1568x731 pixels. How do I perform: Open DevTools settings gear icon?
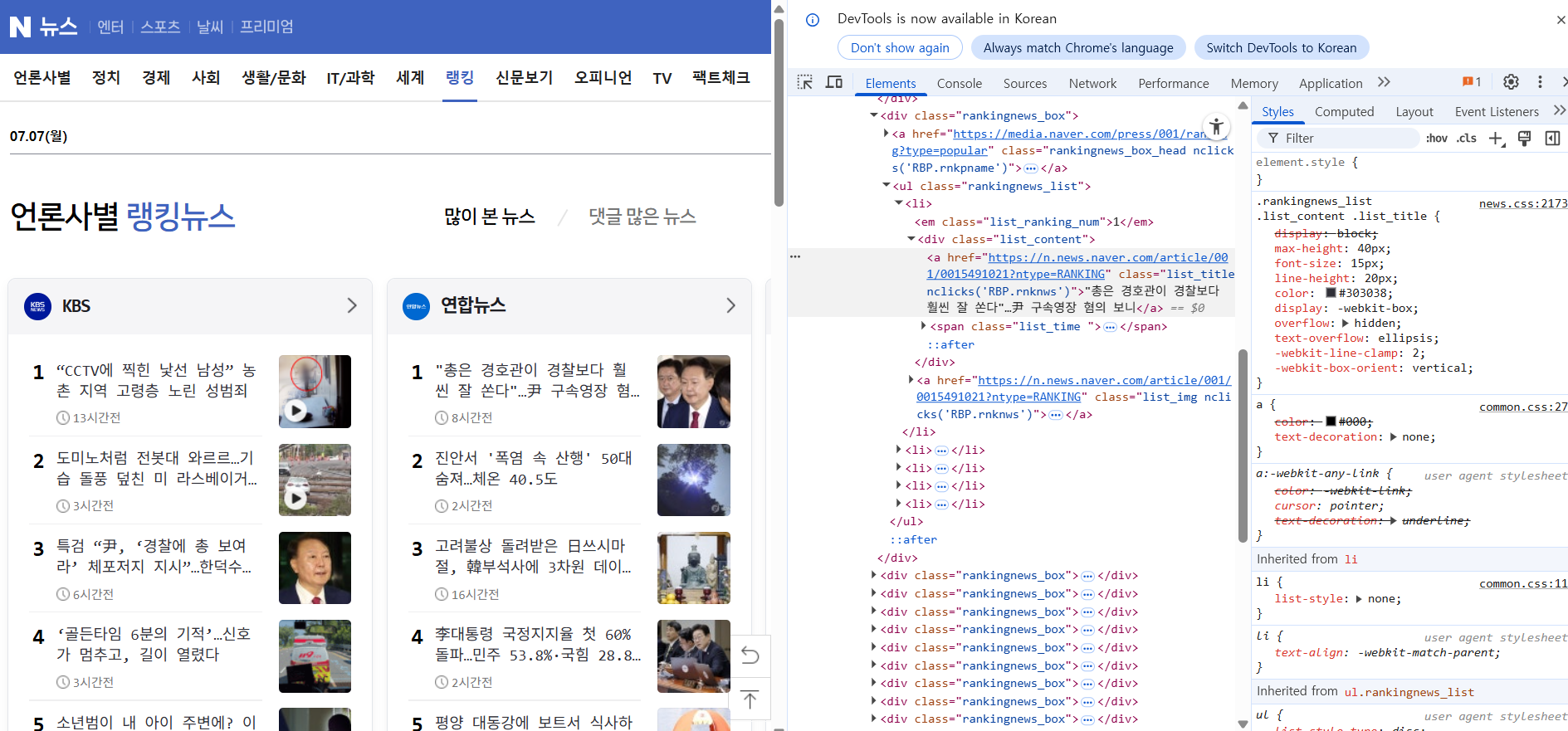click(x=1511, y=82)
